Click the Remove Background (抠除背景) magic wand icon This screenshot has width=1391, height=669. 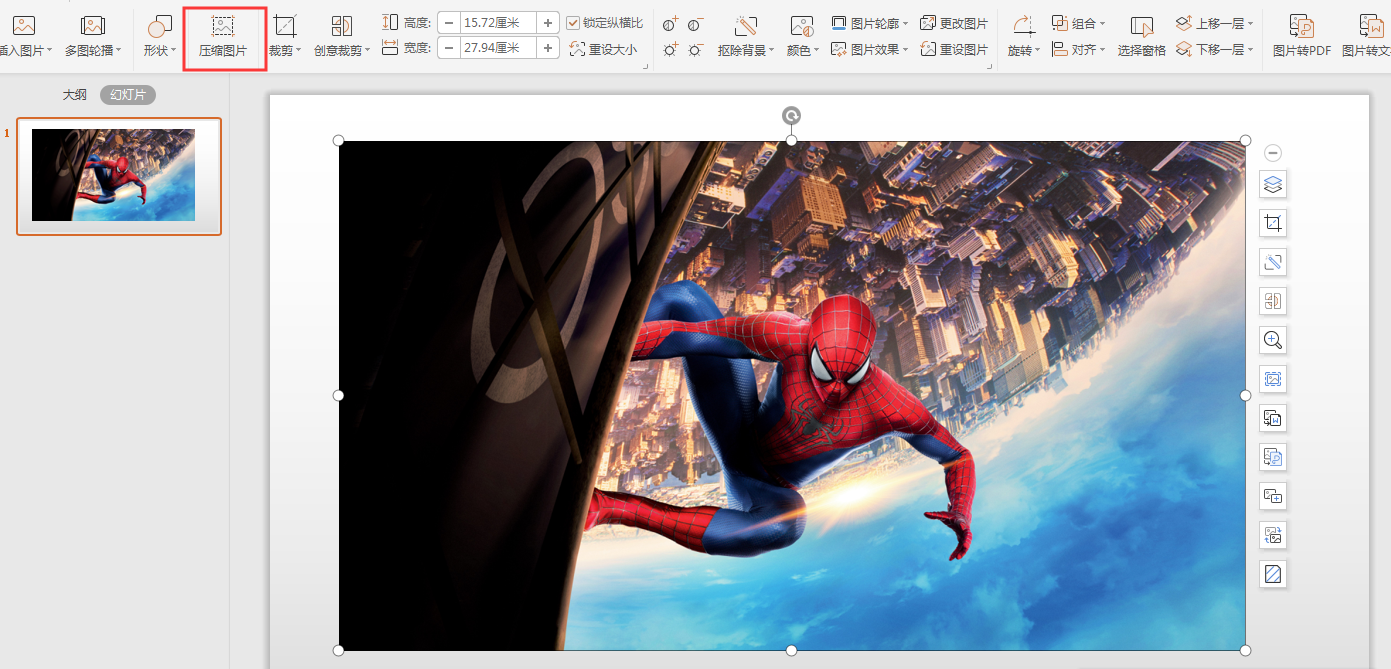(745, 26)
